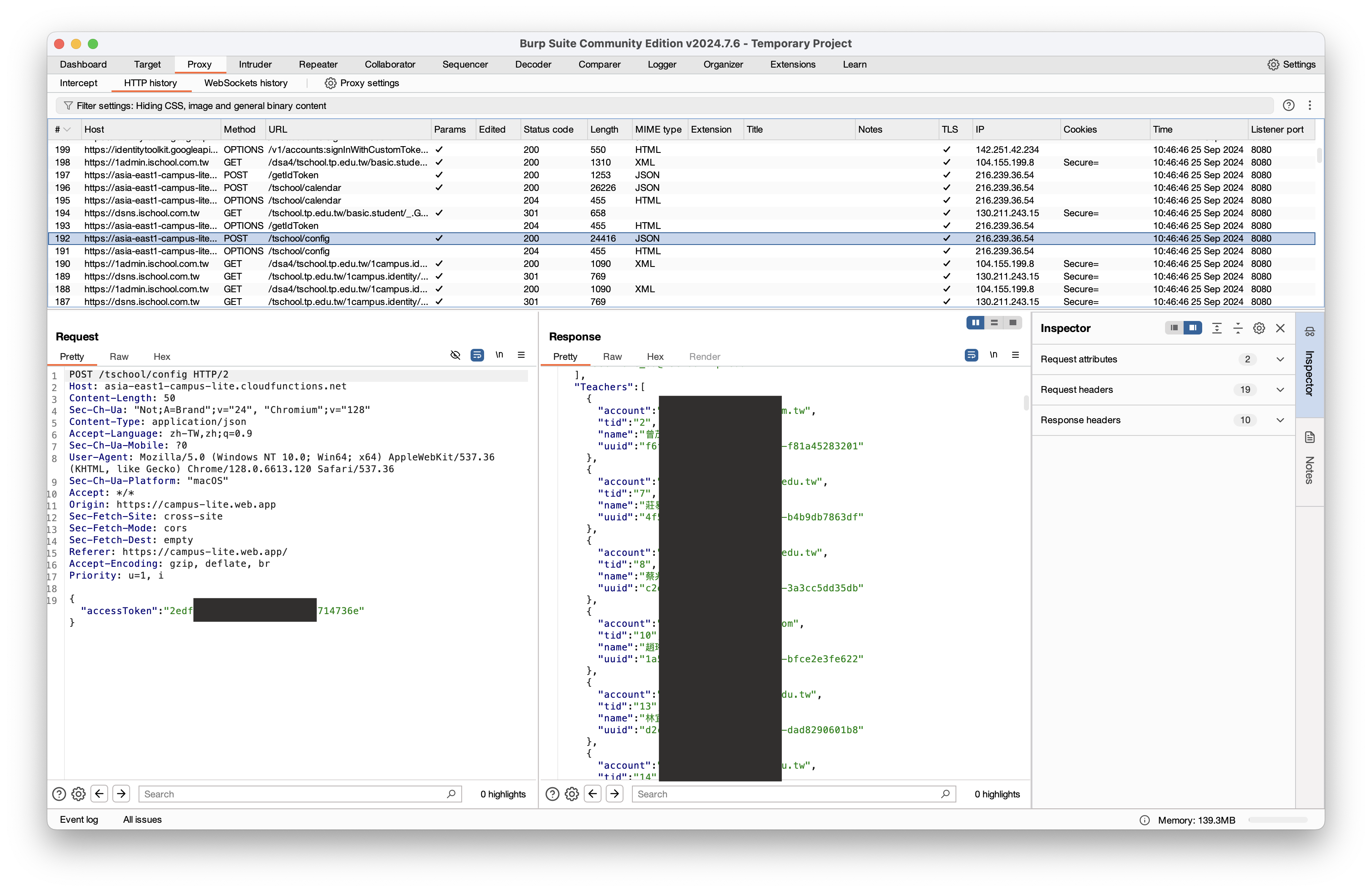Open the WebSockets history sub-tab
Image resolution: width=1372 pixels, height=892 pixels.
click(x=245, y=83)
